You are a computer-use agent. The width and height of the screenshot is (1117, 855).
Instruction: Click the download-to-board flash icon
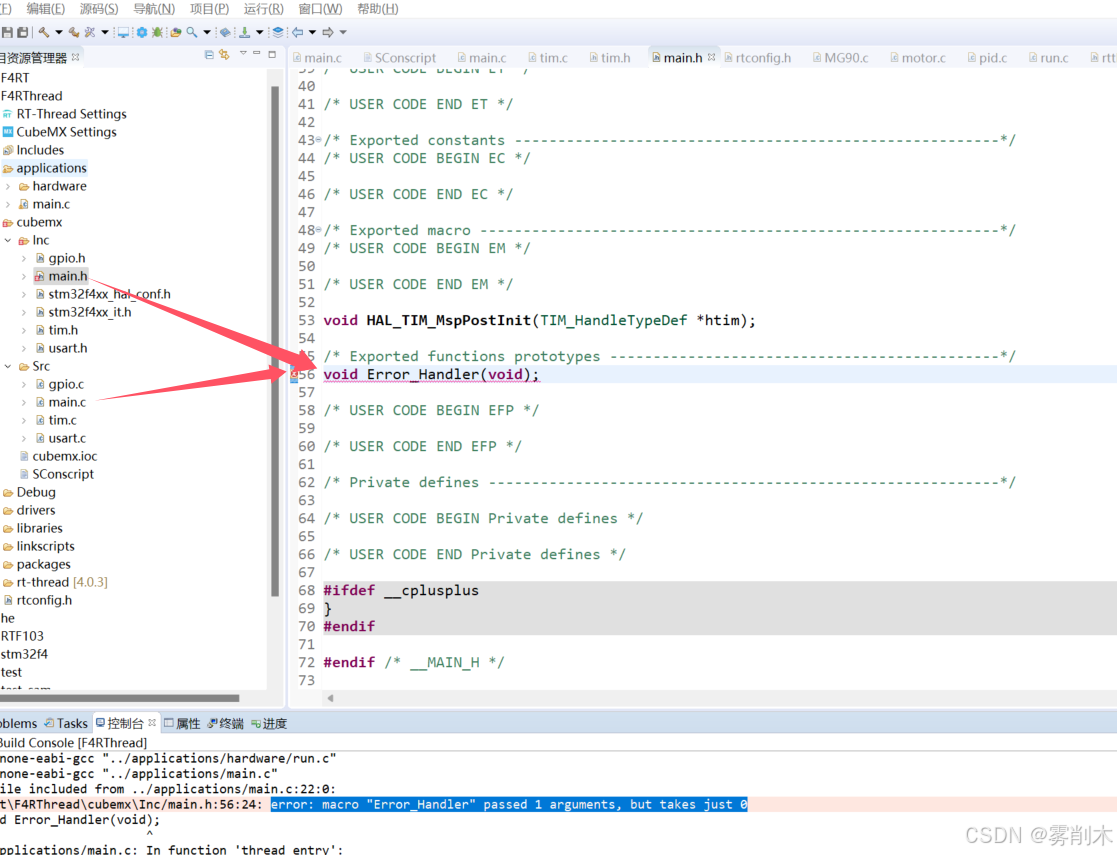pos(245,31)
